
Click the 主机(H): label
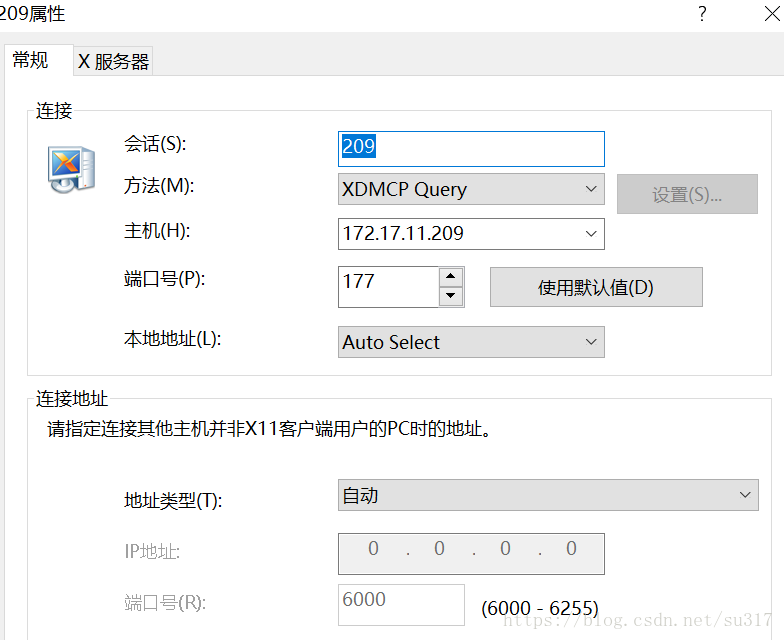pyautogui.click(x=157, y=231)
